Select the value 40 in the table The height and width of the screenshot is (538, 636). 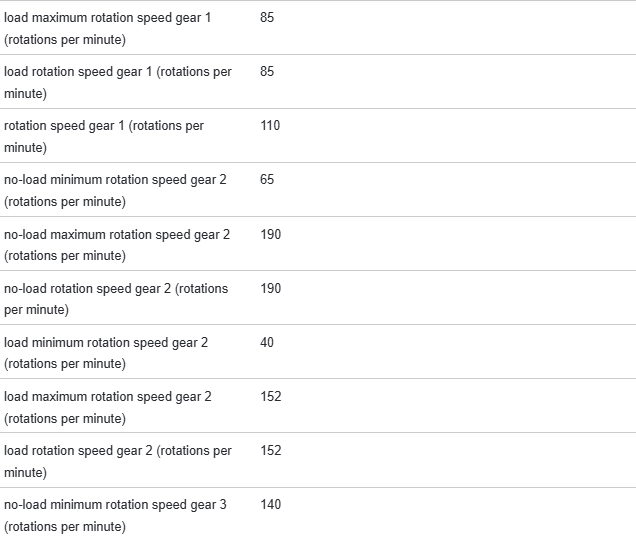click(267, 342)
